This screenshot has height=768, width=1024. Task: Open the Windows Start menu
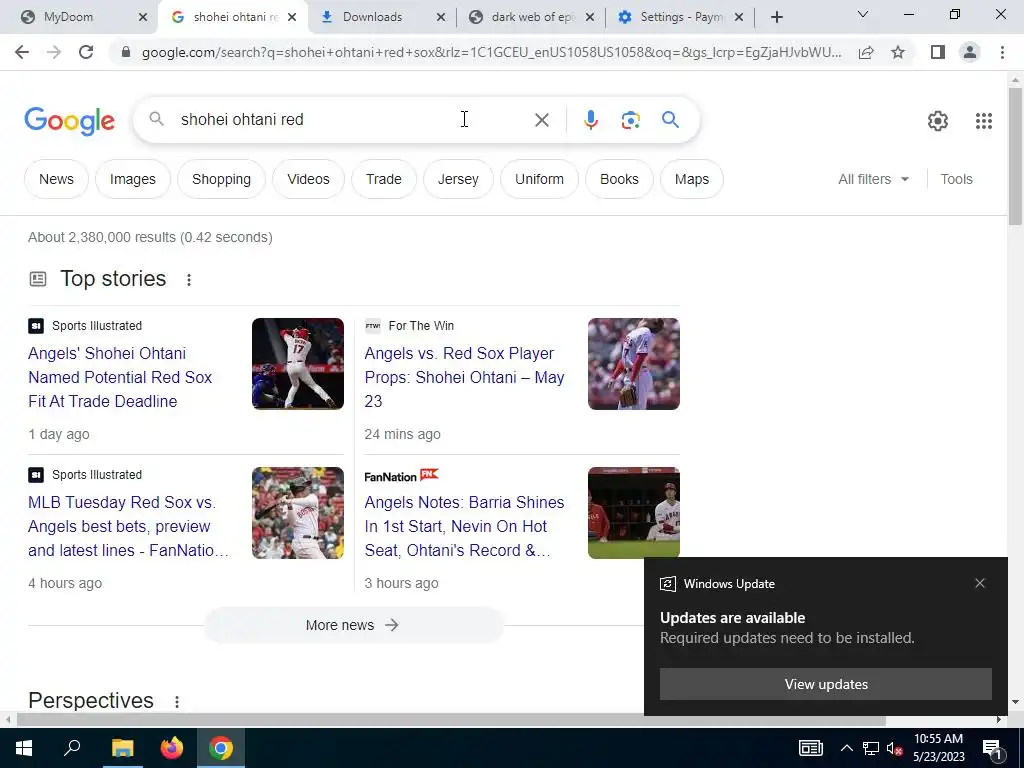24,748
